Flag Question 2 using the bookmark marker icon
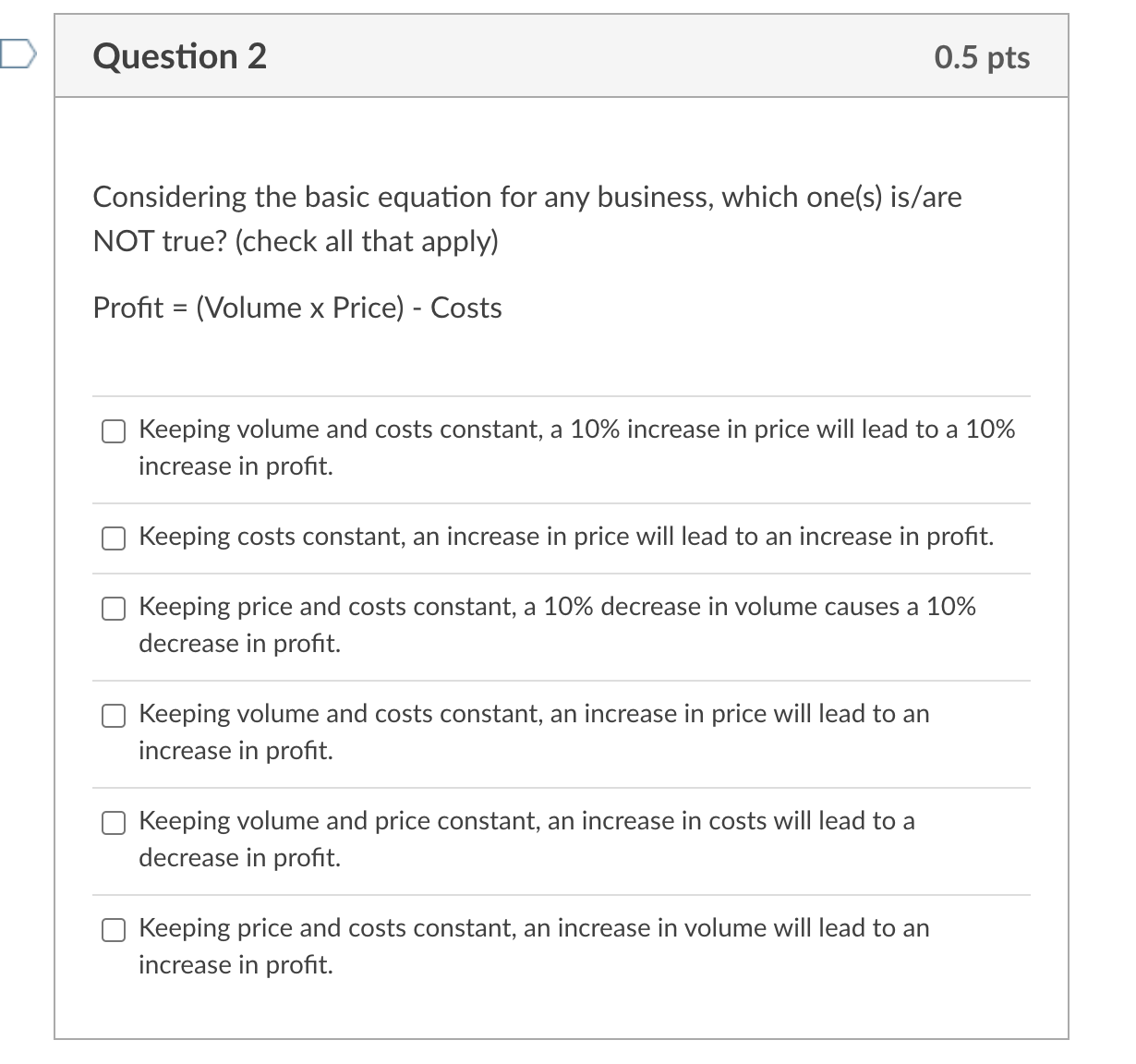The height and width of the screenshot is (1064, 1136). coord(17,55)
